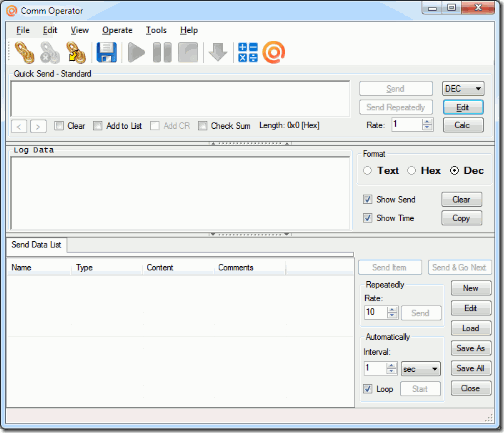
Task: Click the next '>' history button
Action: (38, 126)
